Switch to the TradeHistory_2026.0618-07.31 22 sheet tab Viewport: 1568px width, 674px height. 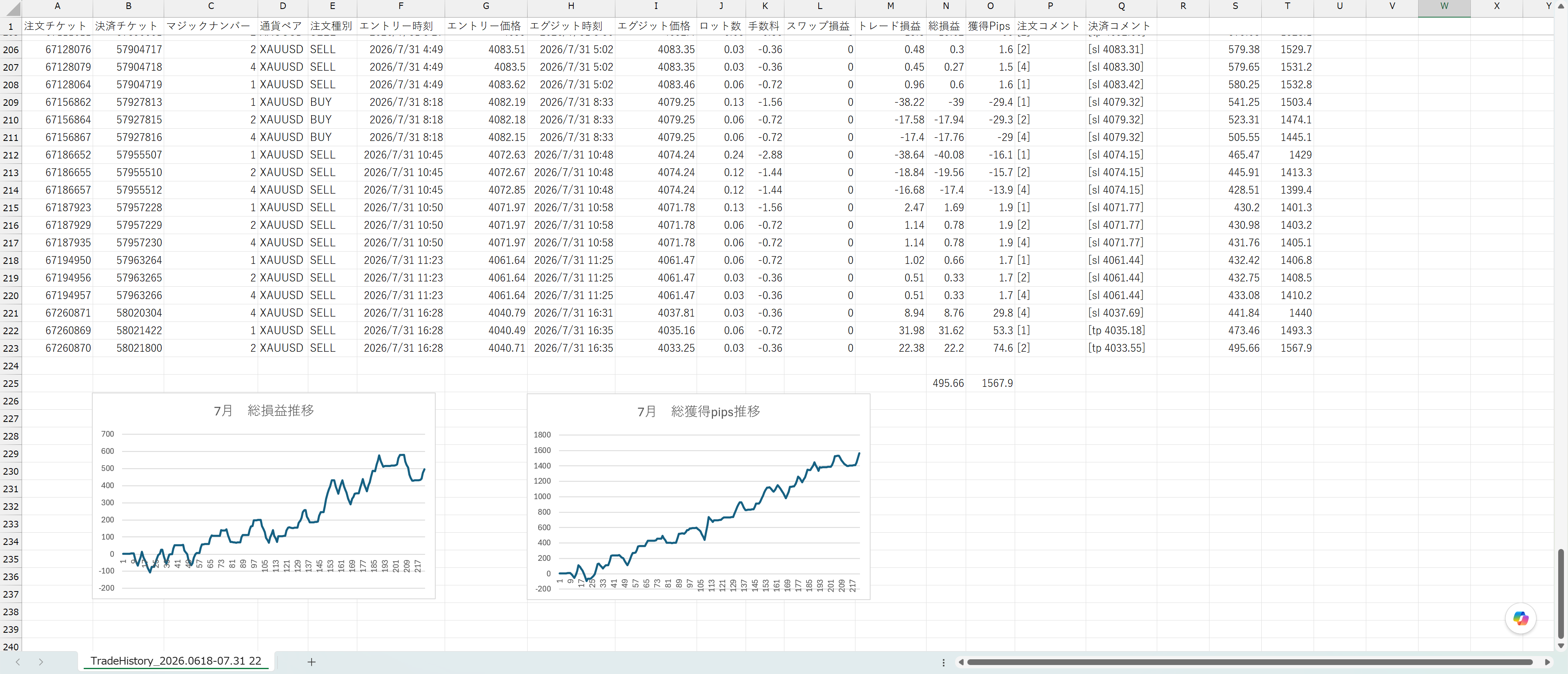tap(176, 661)
